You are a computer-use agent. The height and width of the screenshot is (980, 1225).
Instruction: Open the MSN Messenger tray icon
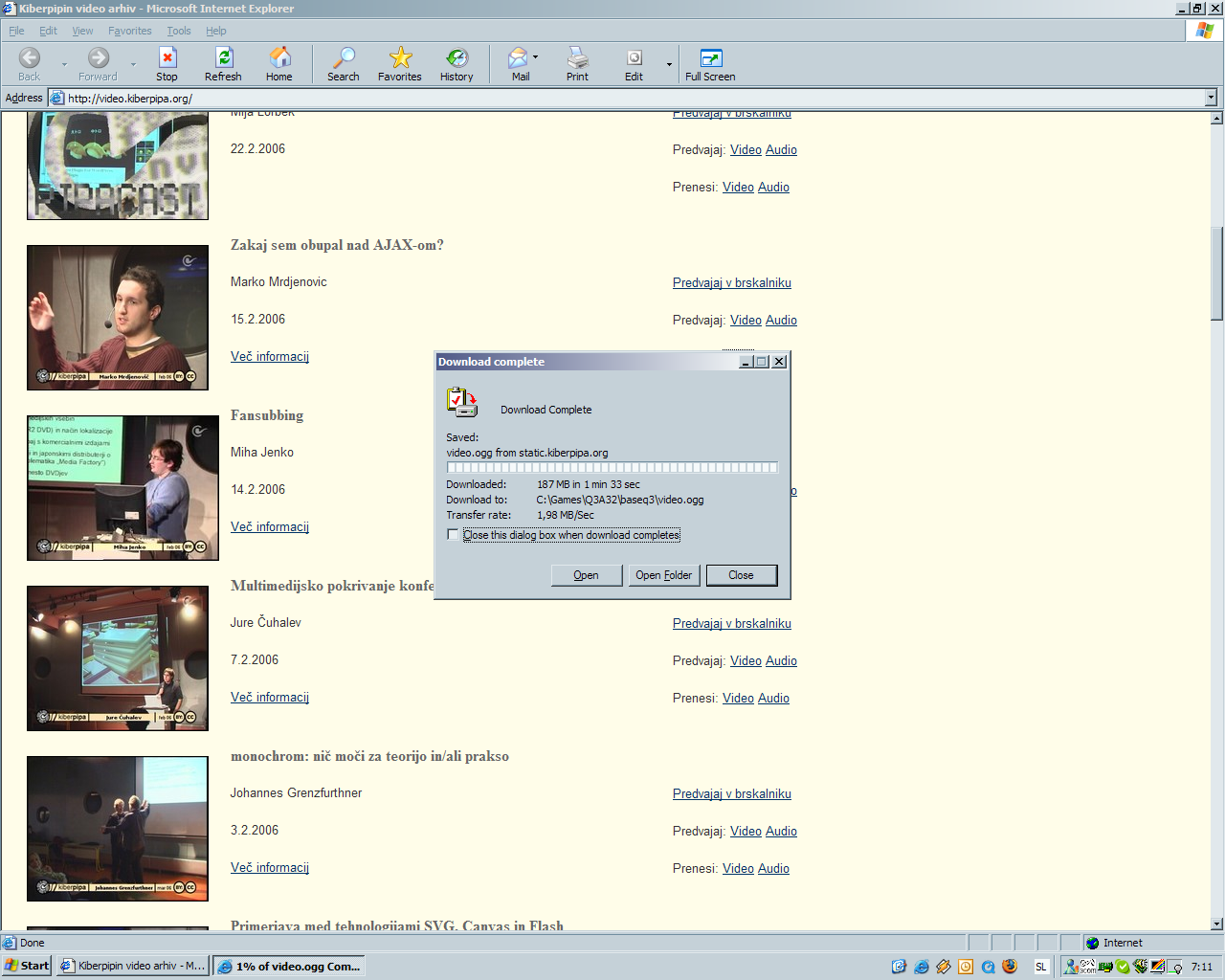pos(1072,967)
